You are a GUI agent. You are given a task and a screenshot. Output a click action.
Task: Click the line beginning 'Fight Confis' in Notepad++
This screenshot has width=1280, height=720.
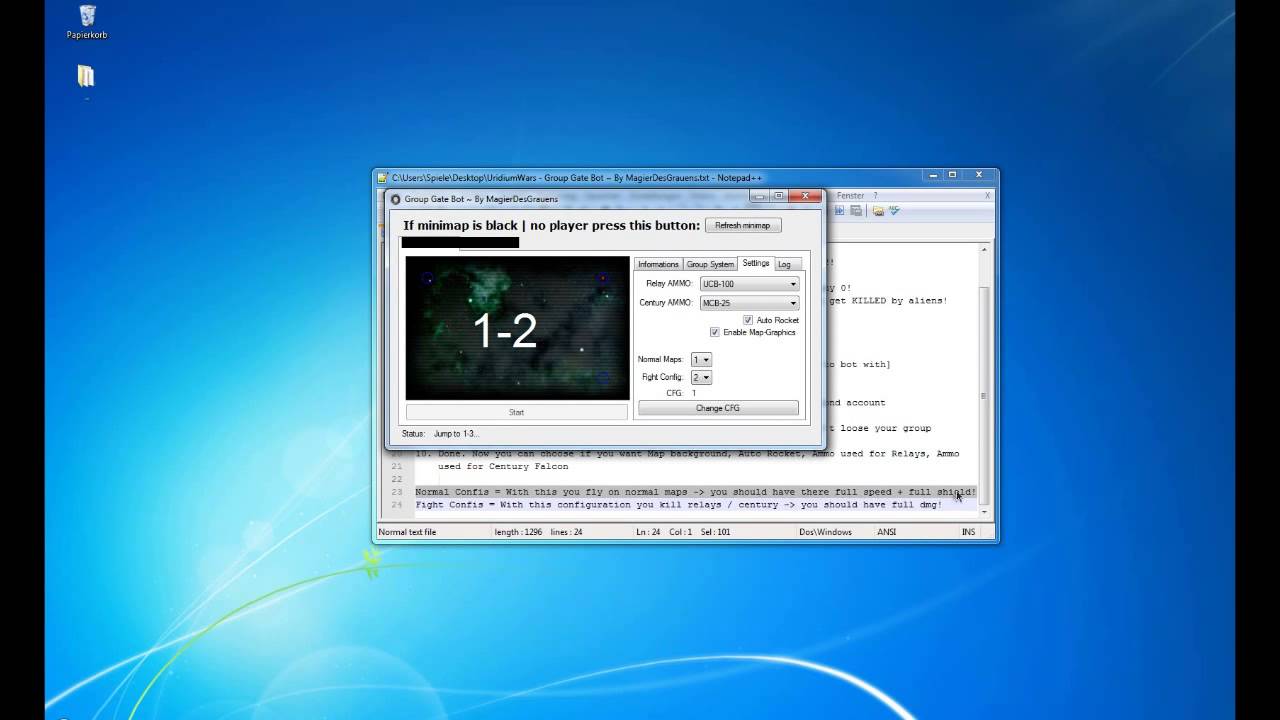[679, 505]
